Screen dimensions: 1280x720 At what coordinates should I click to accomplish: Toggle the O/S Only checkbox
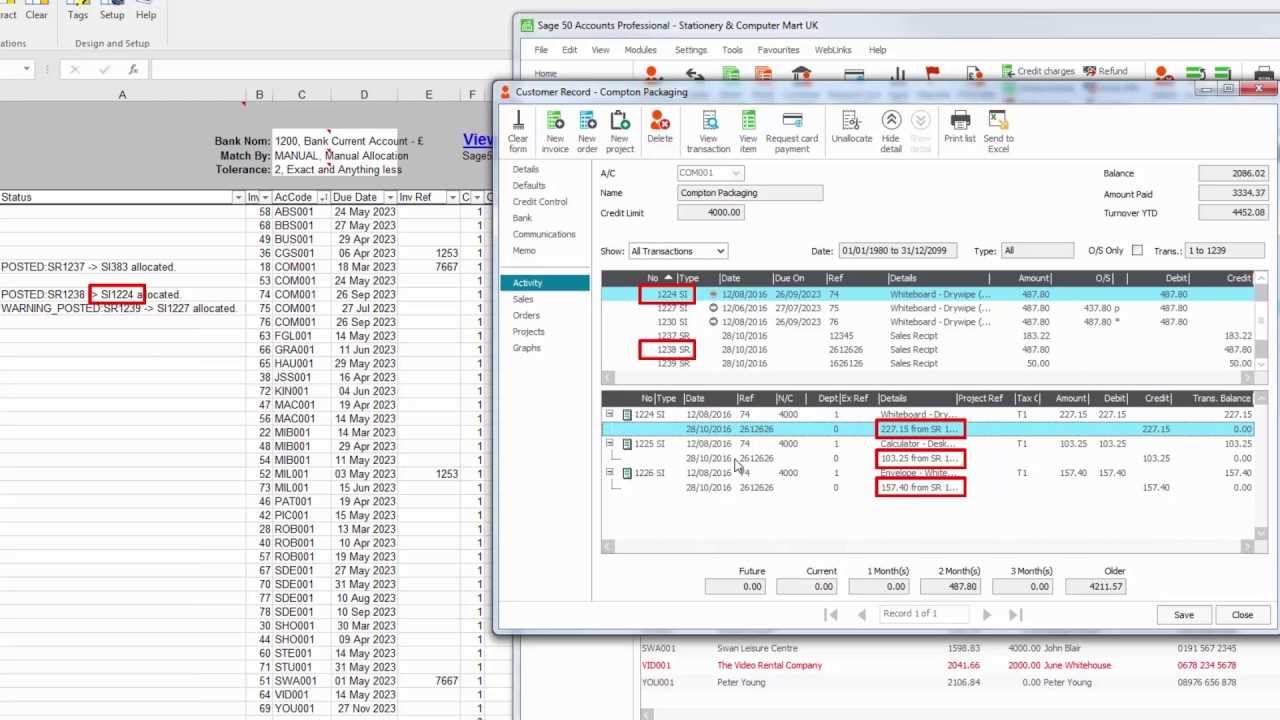pyautogui.click(x=1137, y=251)
